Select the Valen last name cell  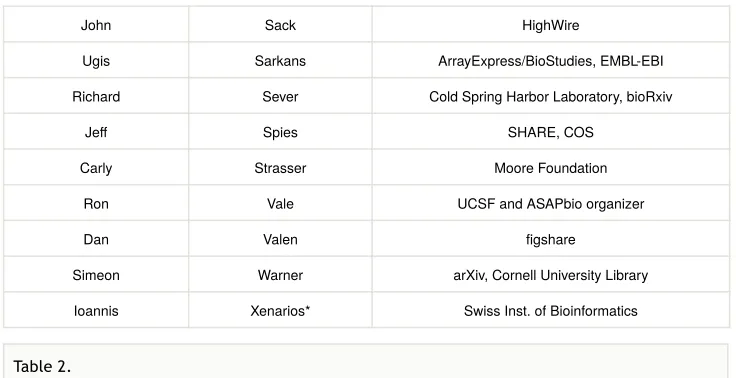click(280, 239)
